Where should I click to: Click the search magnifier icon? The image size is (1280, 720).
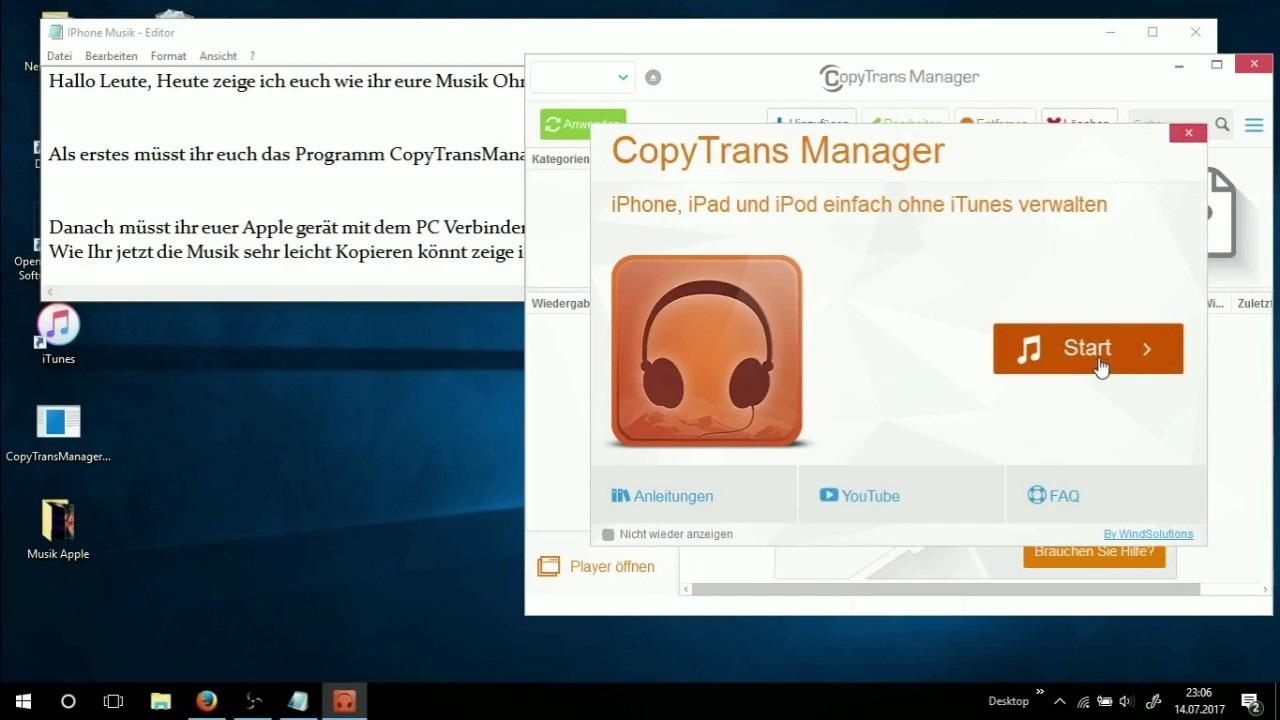pos(1222,123)
